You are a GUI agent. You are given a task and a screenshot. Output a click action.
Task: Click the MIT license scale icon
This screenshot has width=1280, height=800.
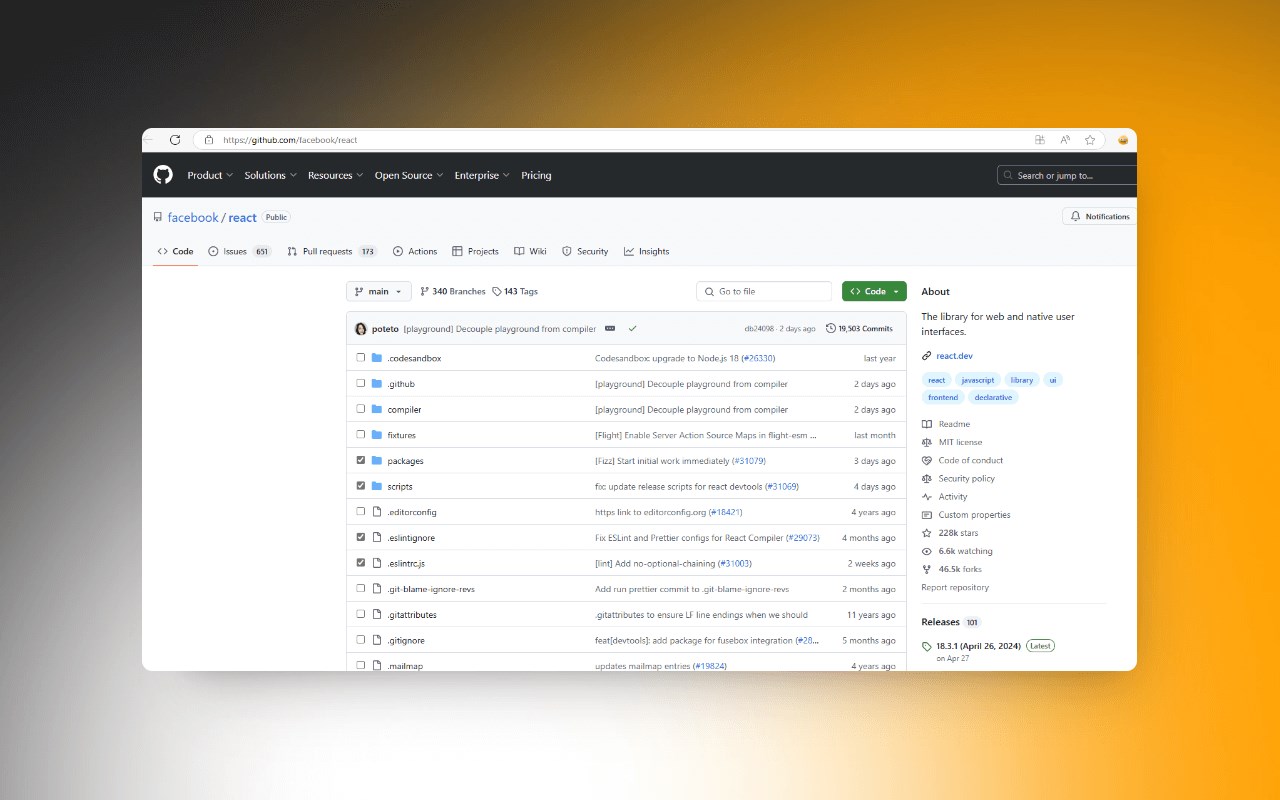pyautogui.click(x=927, y=442)
